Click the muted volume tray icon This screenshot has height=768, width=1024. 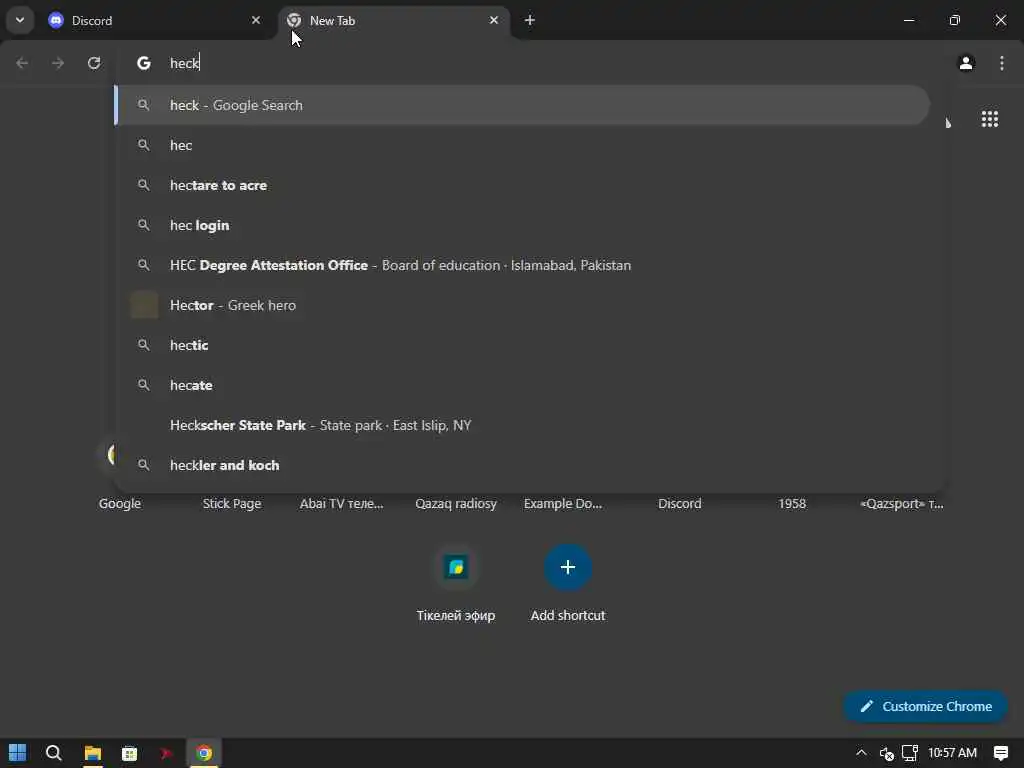click(x=886, y=754)
